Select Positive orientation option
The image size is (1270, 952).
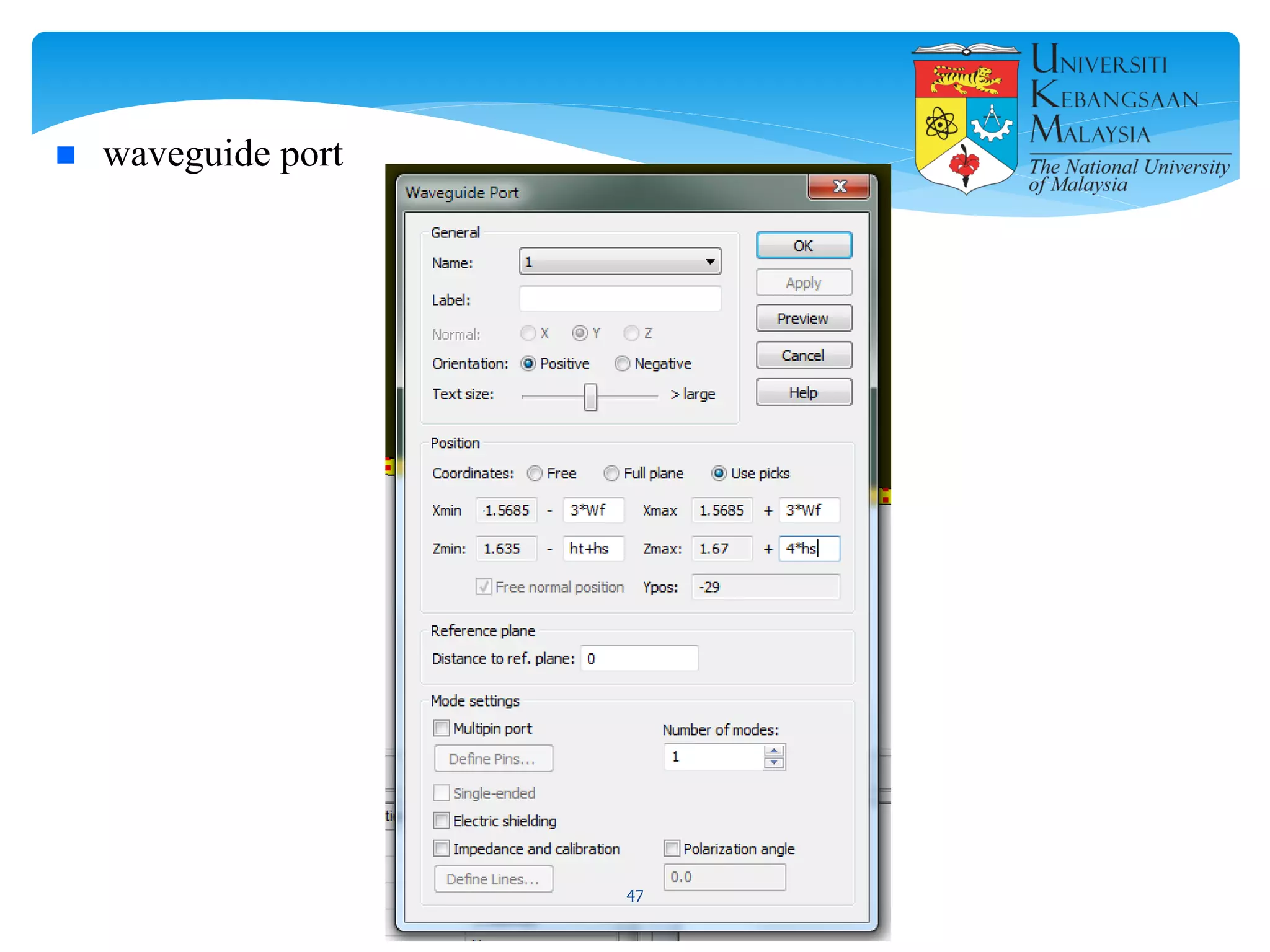pyautogui.click(x=528, y=364)
